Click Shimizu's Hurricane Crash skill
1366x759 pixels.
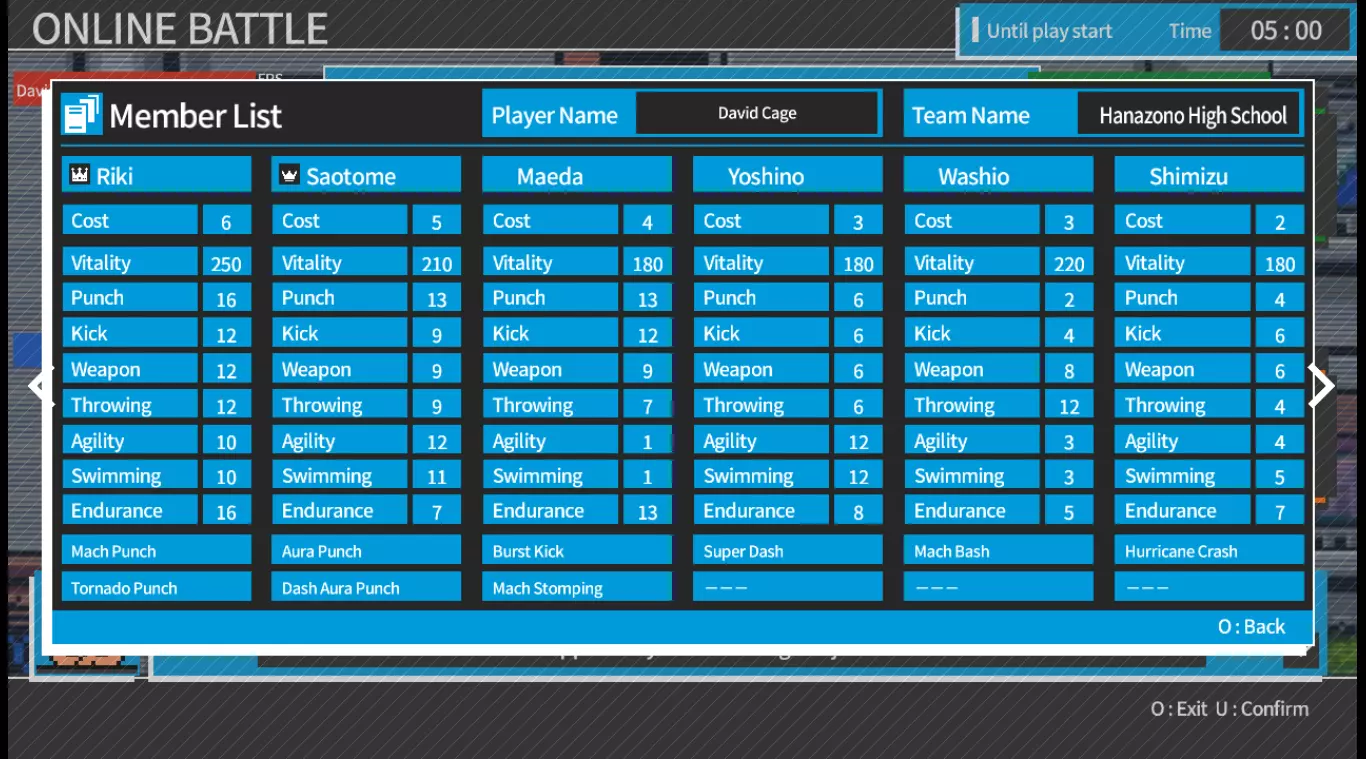coord(1210,550)
